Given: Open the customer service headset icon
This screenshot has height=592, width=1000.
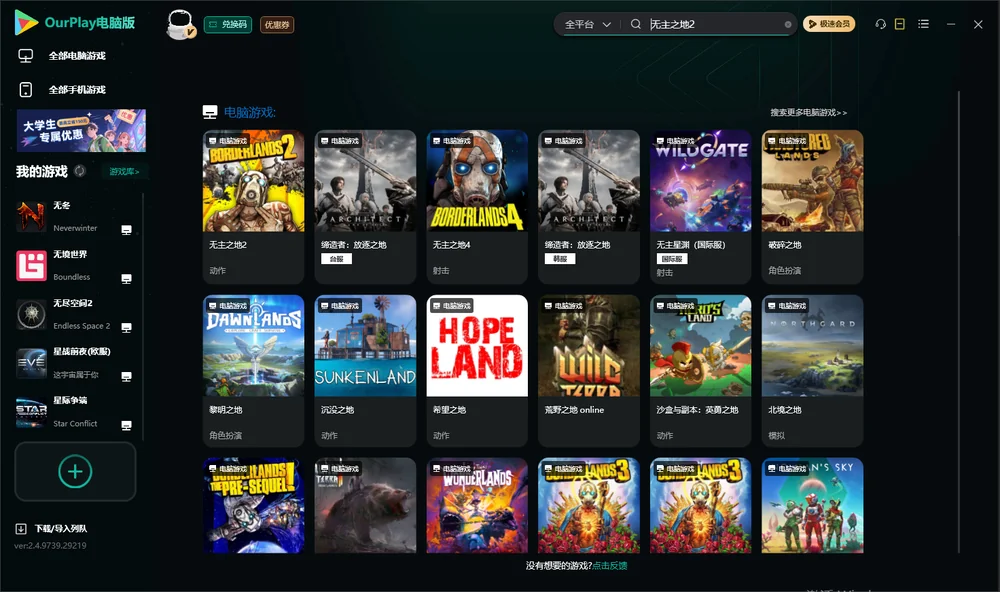Looking at the screenshot, I should pyautogui.click(x=880, y=24).
